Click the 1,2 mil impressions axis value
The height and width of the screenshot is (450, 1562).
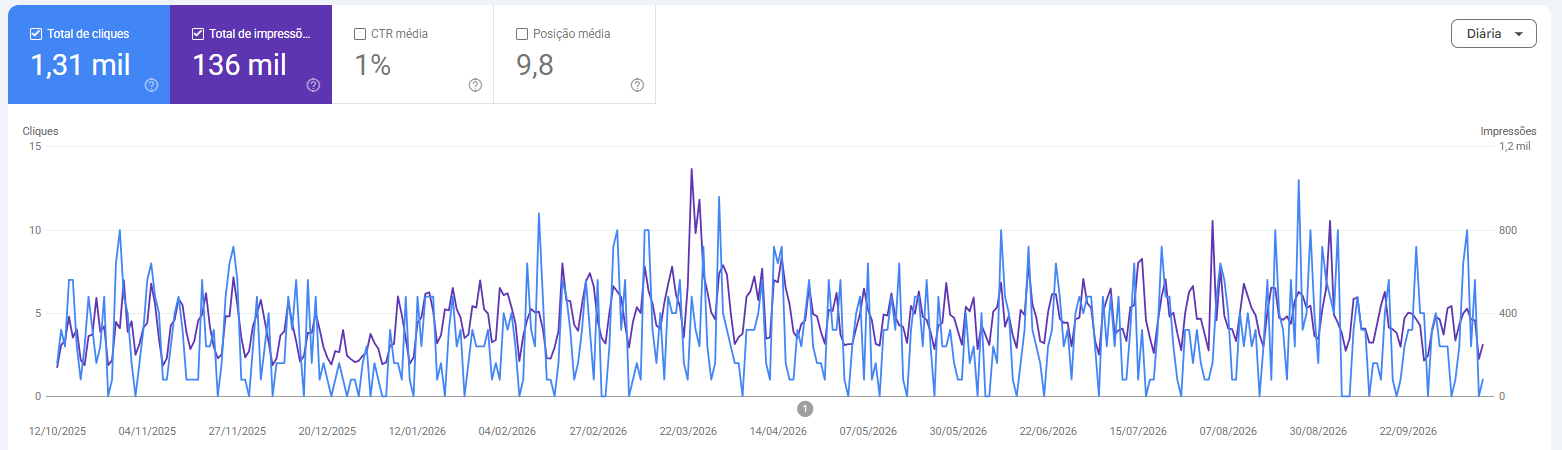1514,146
